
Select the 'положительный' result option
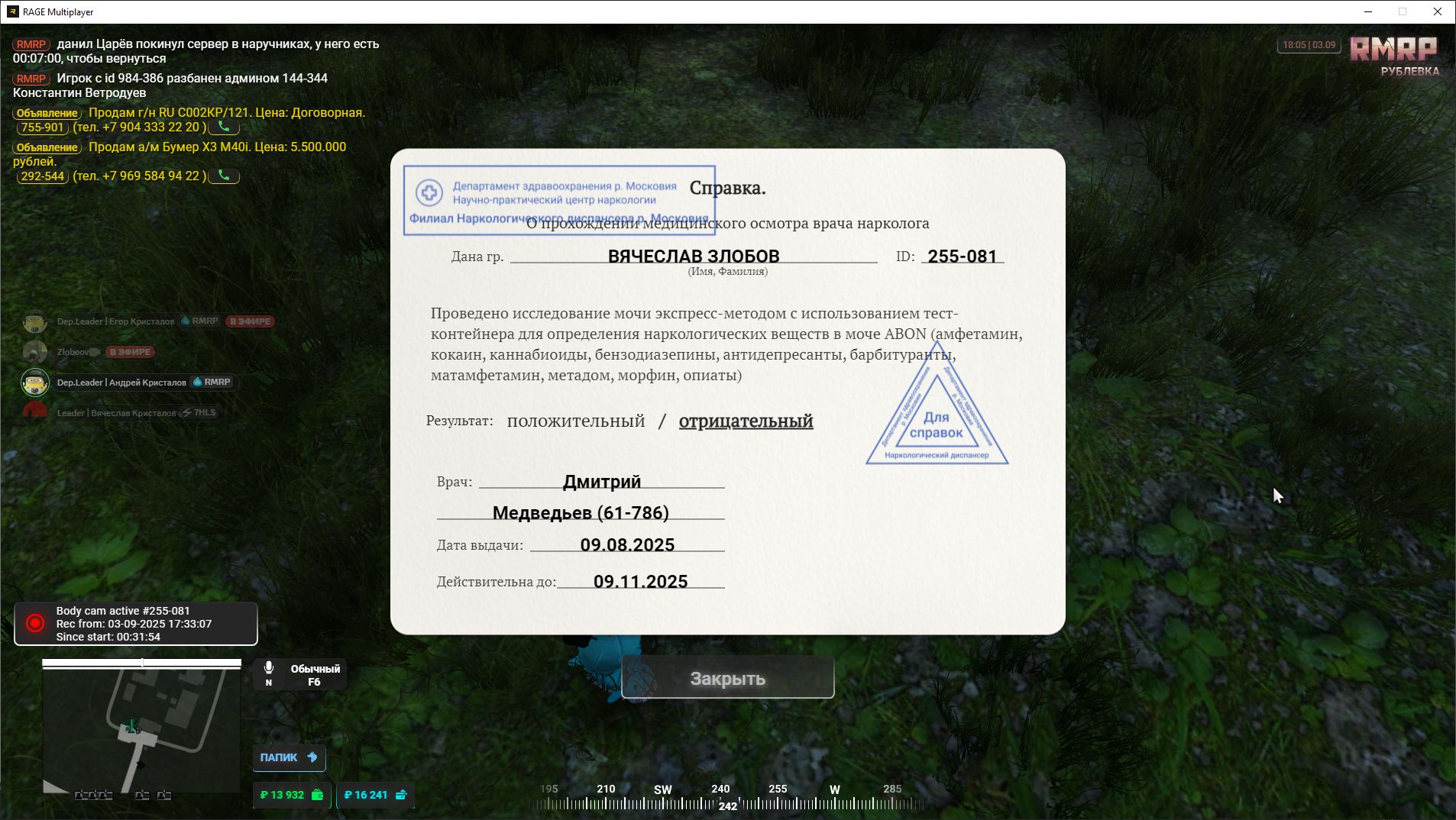click(575, 421)
